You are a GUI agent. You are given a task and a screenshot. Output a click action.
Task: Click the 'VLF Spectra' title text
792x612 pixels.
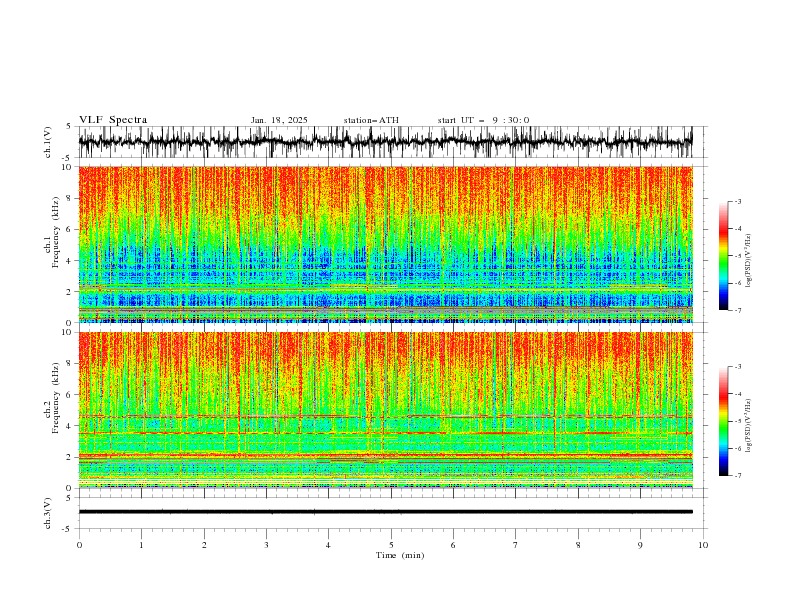tap(113, 120)
